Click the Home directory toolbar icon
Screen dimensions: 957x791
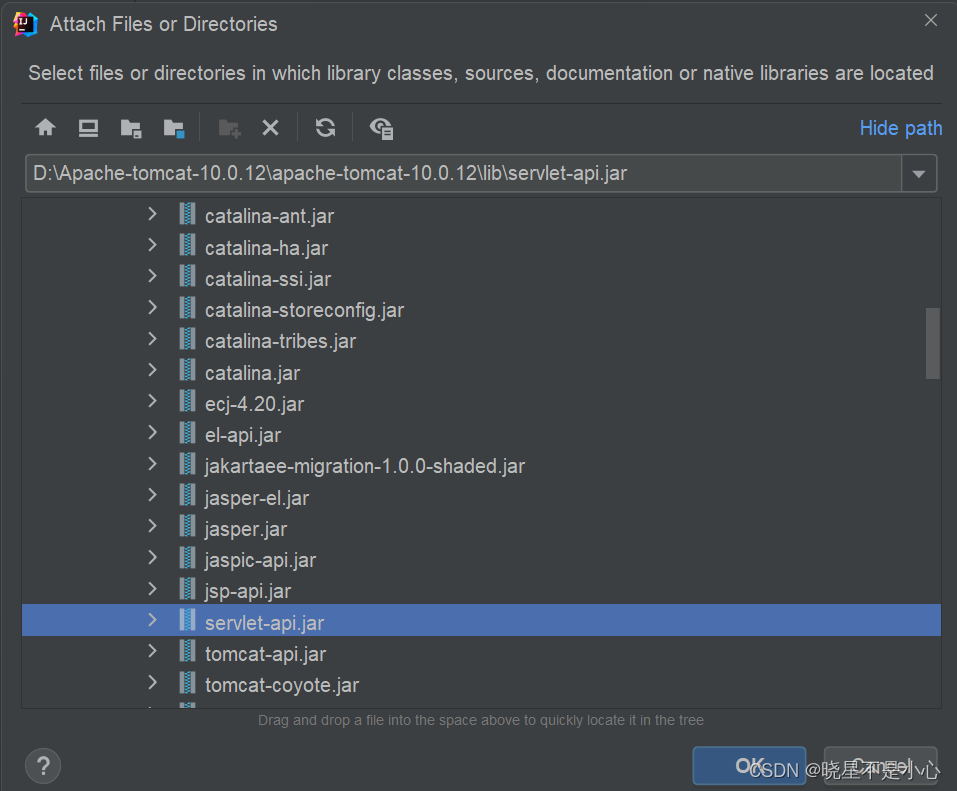(45, 128)
